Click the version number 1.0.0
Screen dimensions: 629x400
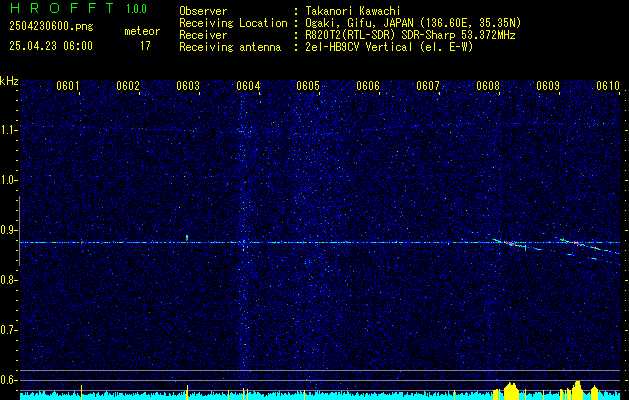(136, 9)
